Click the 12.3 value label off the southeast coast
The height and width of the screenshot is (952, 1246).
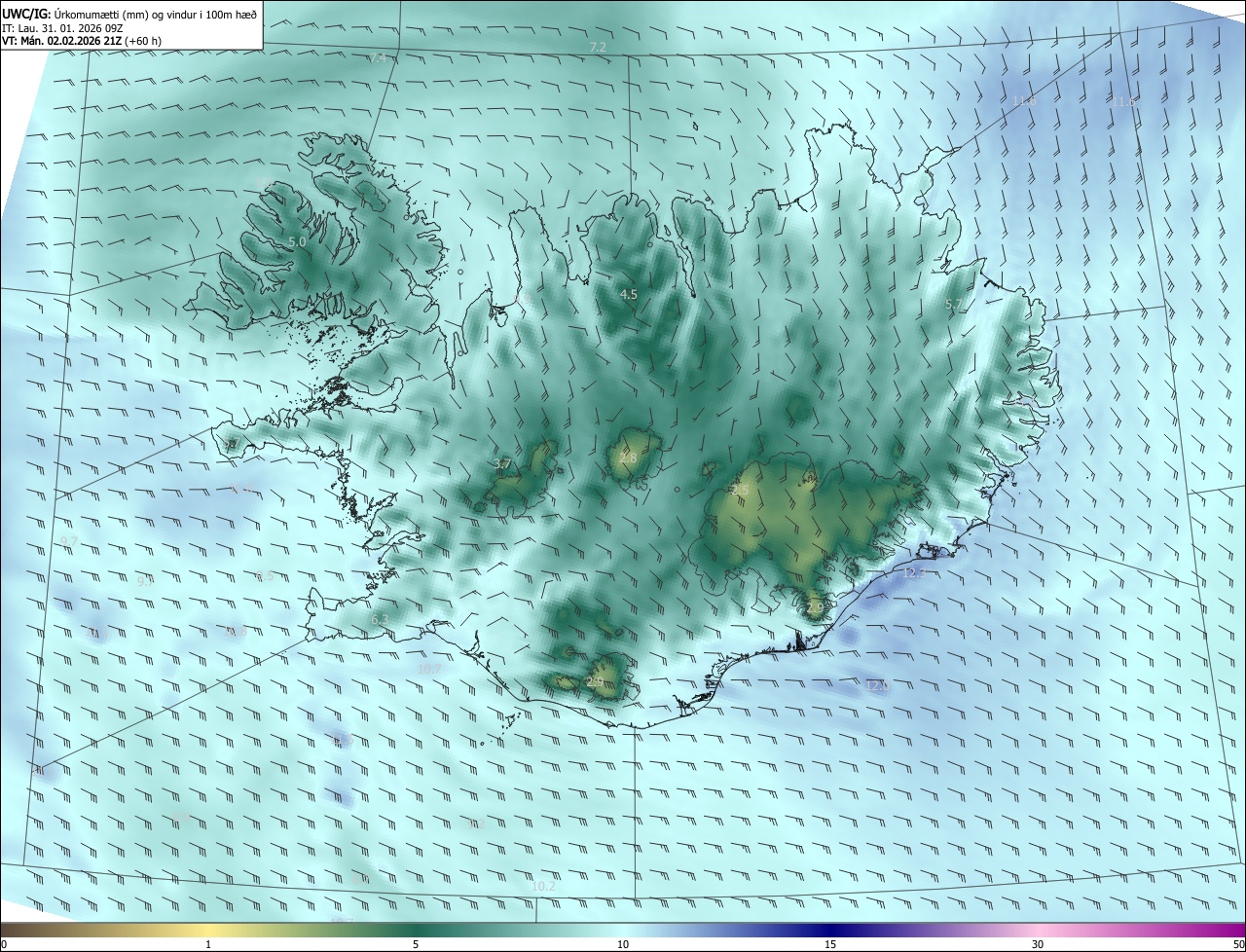click(x=913, y=572)
